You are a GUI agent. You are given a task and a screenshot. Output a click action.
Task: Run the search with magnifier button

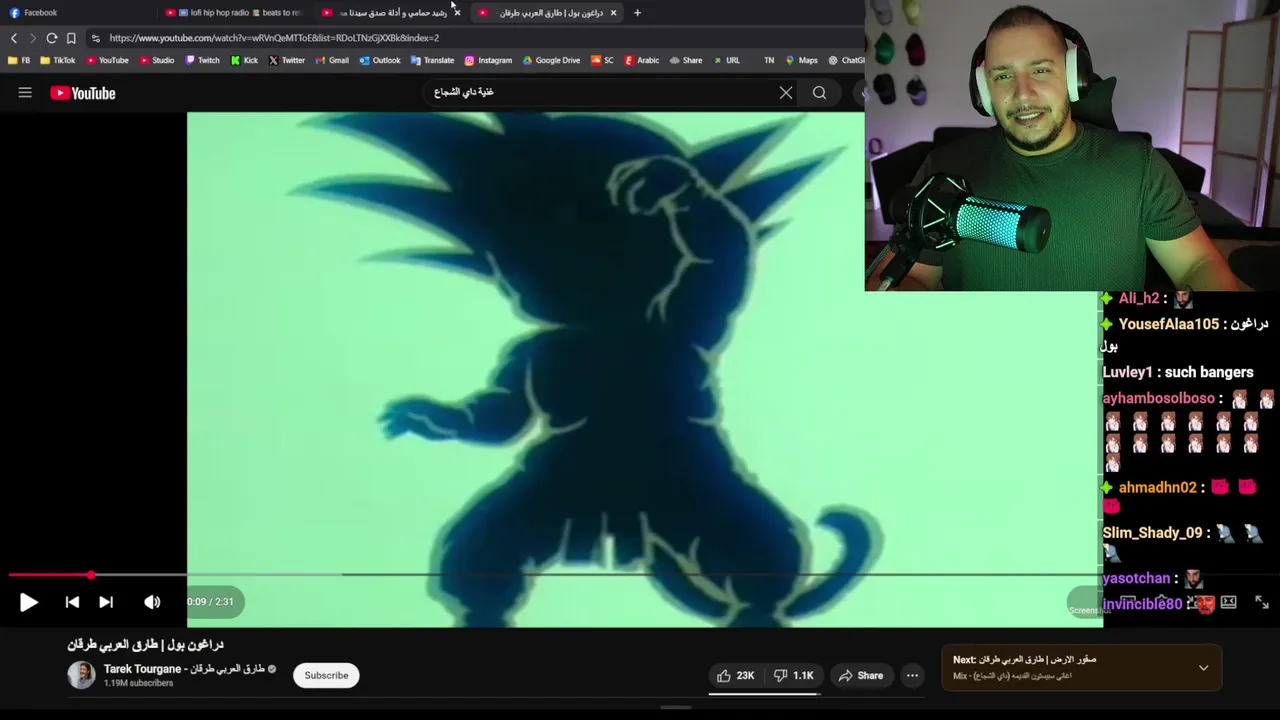pos(819,93)
